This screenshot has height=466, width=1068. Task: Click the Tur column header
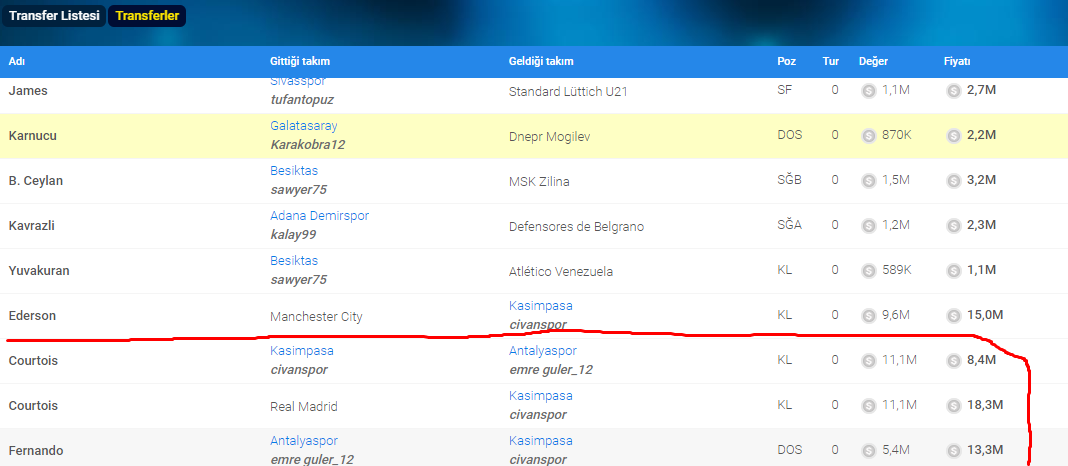click(x=830, y=61)
